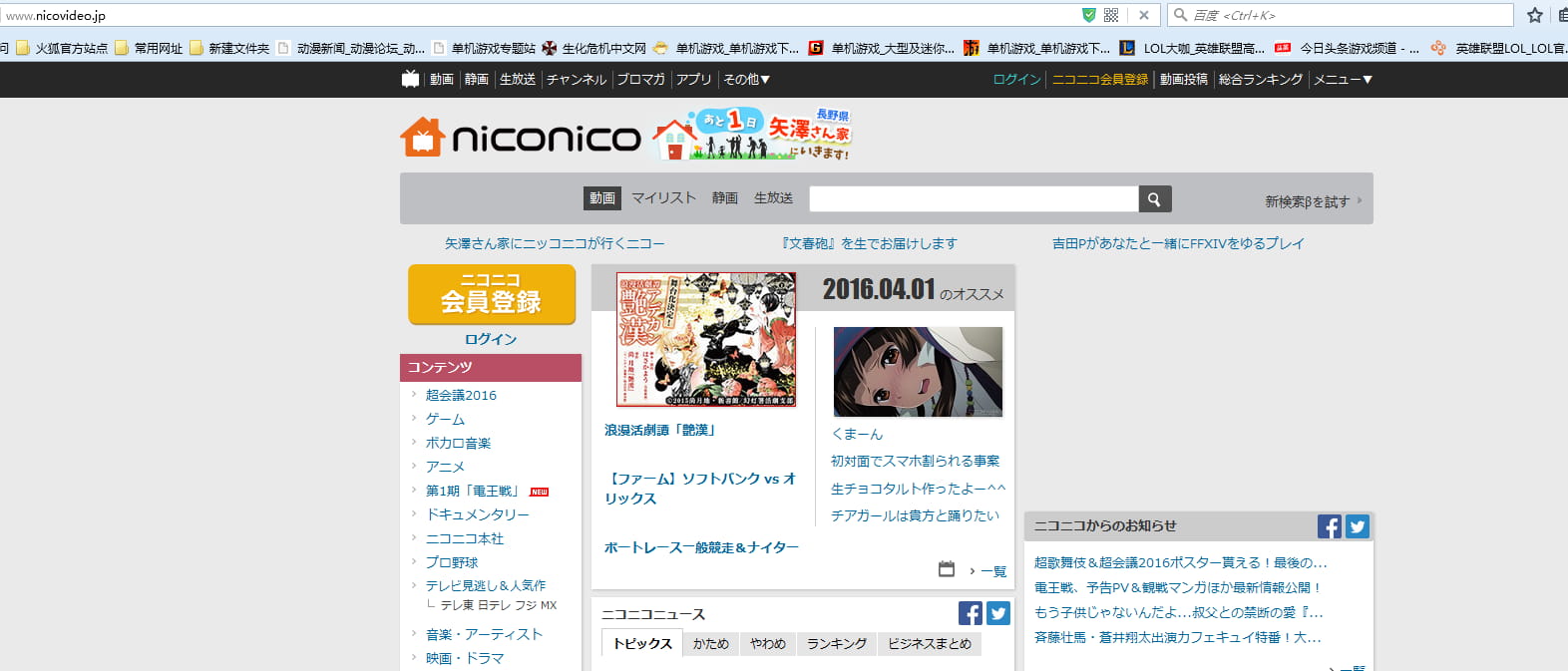Open 初対面でスマホ割られる事案 link
1568x671 pixels.
tap(915, 461)
